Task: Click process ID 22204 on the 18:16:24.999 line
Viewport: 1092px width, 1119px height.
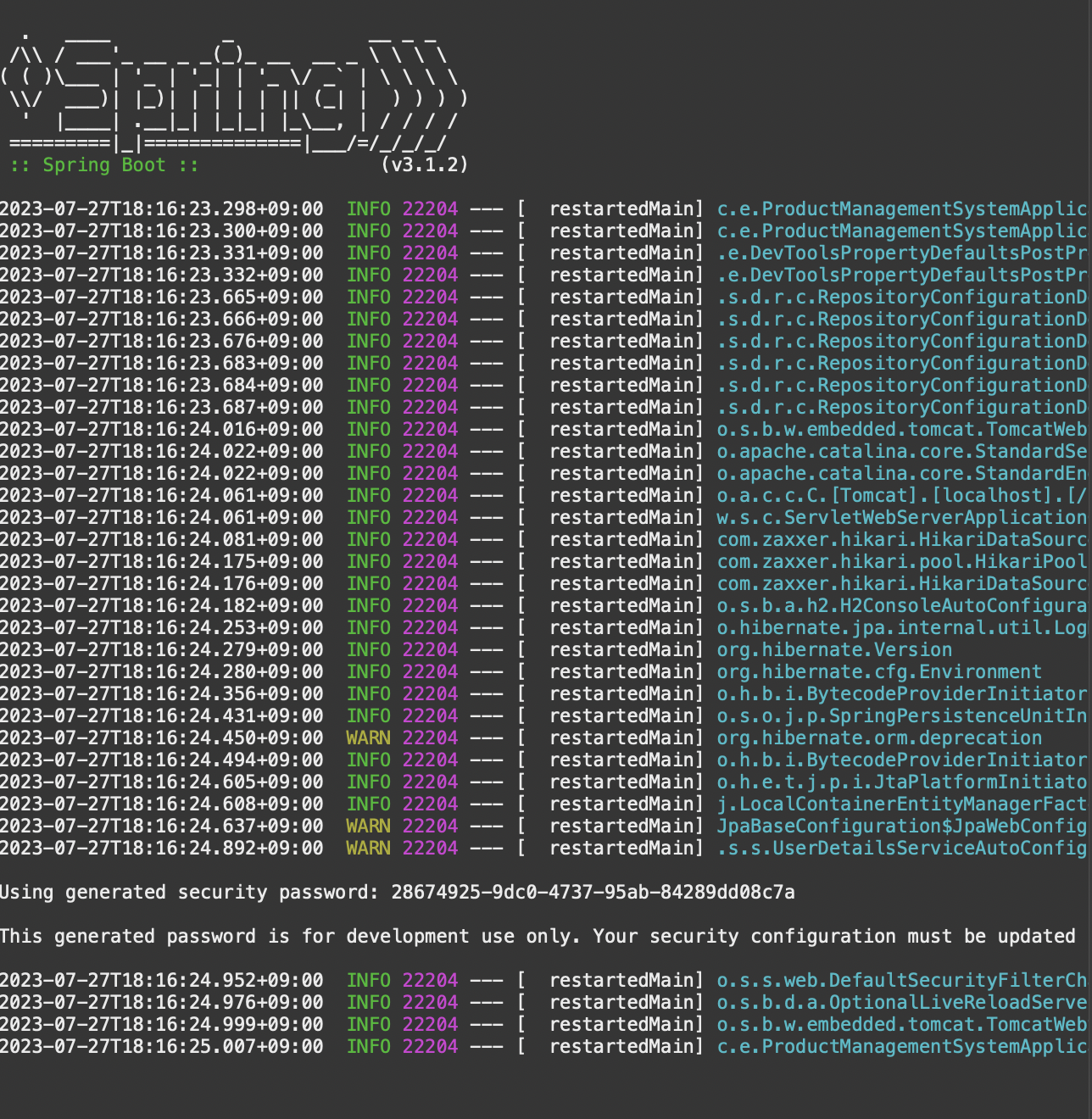Action: (430, 1024)
